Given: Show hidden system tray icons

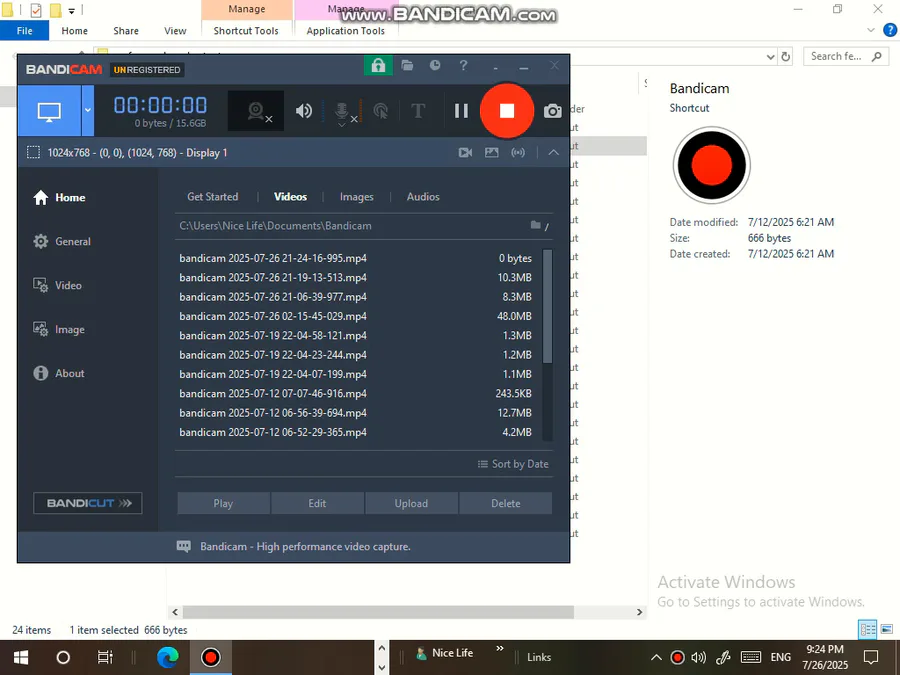Looking at the screenshot, I should (656, 658).
